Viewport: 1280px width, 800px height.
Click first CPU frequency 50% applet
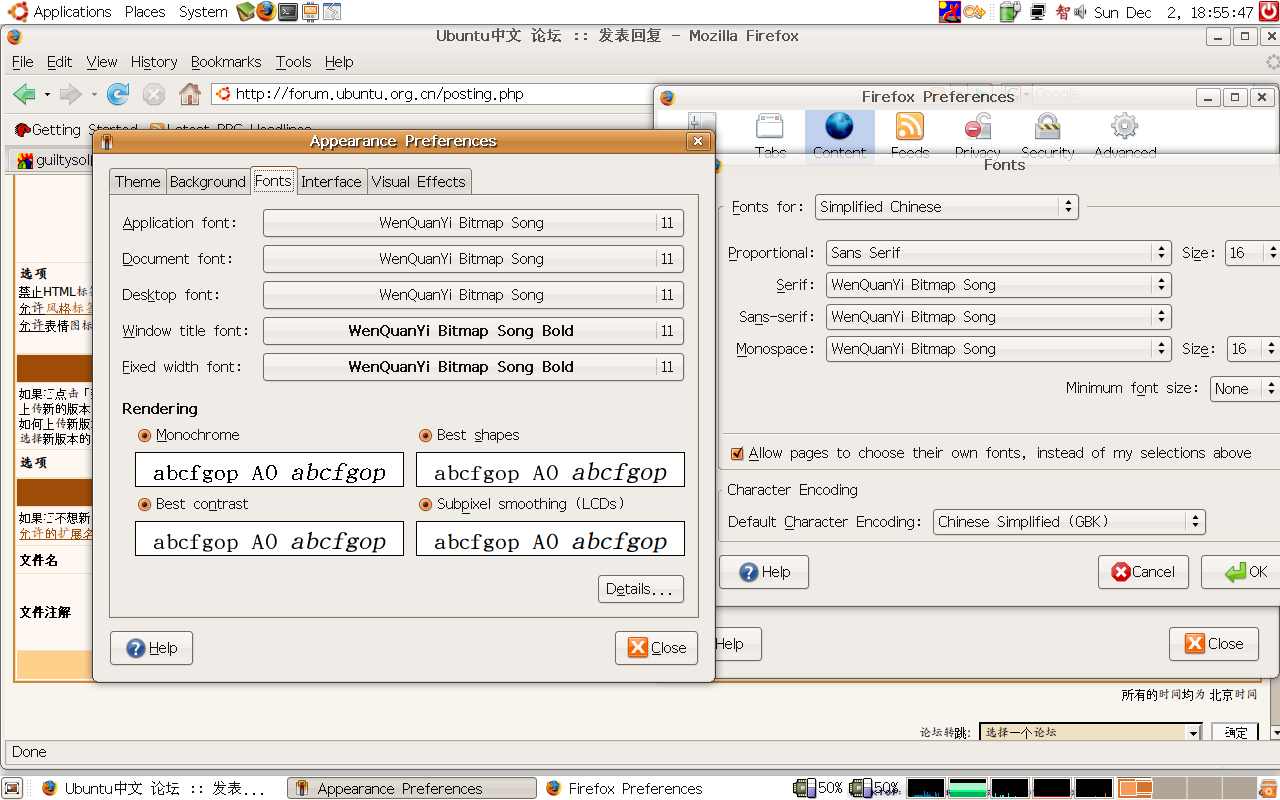pyautogui.click(x=818, y=788)
